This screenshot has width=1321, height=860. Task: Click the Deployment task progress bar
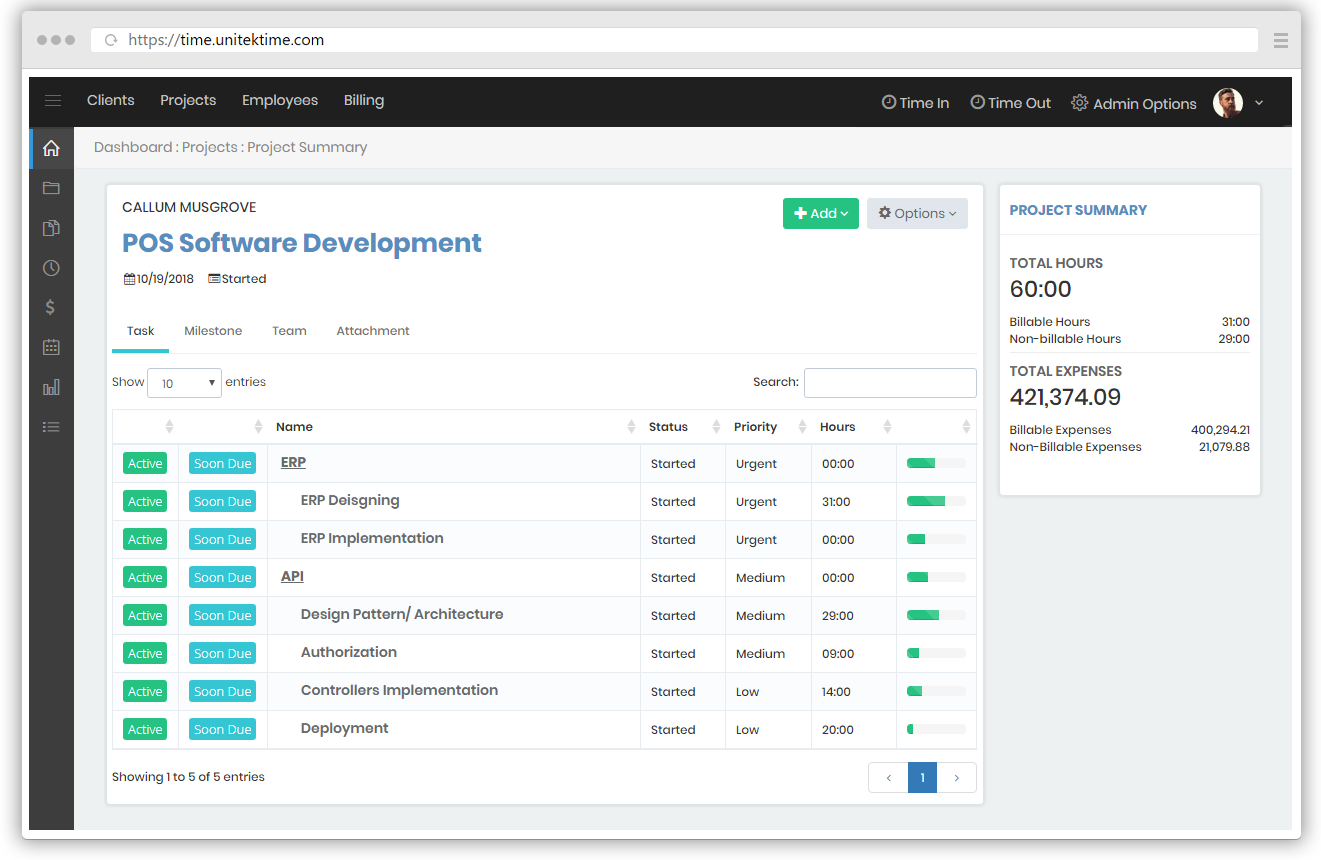[x=936, y=730]
